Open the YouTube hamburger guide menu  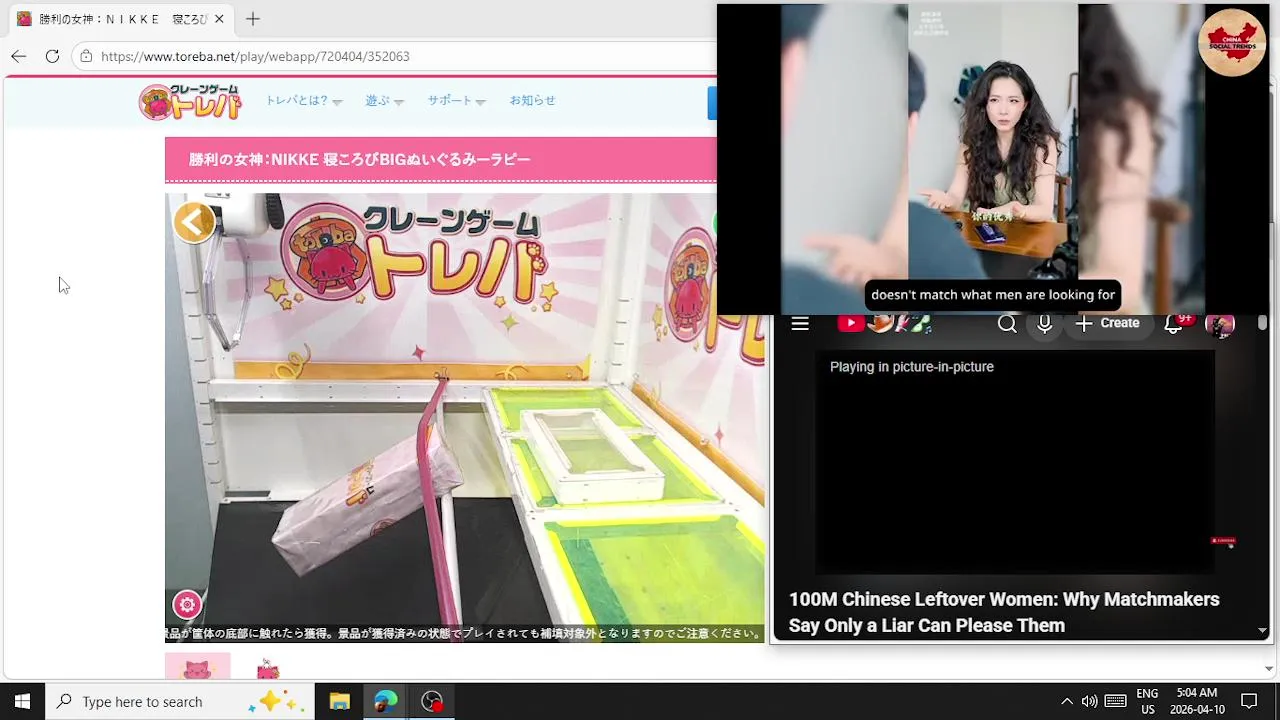click(800, 323)
